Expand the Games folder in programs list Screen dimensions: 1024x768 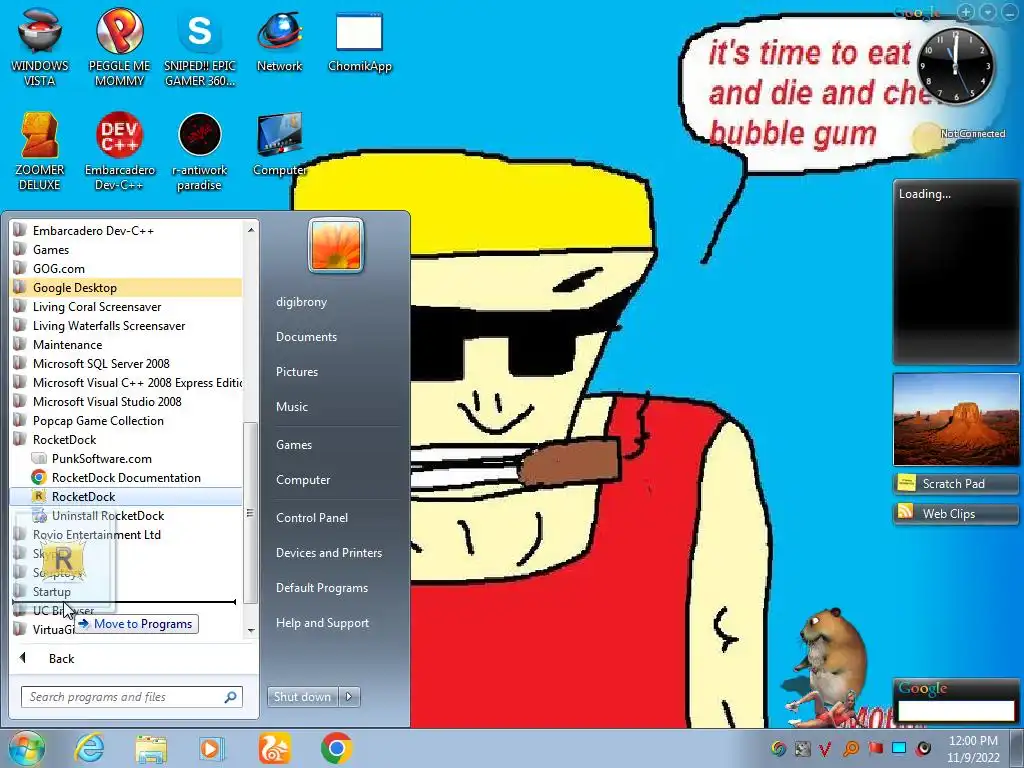(126, 249)
